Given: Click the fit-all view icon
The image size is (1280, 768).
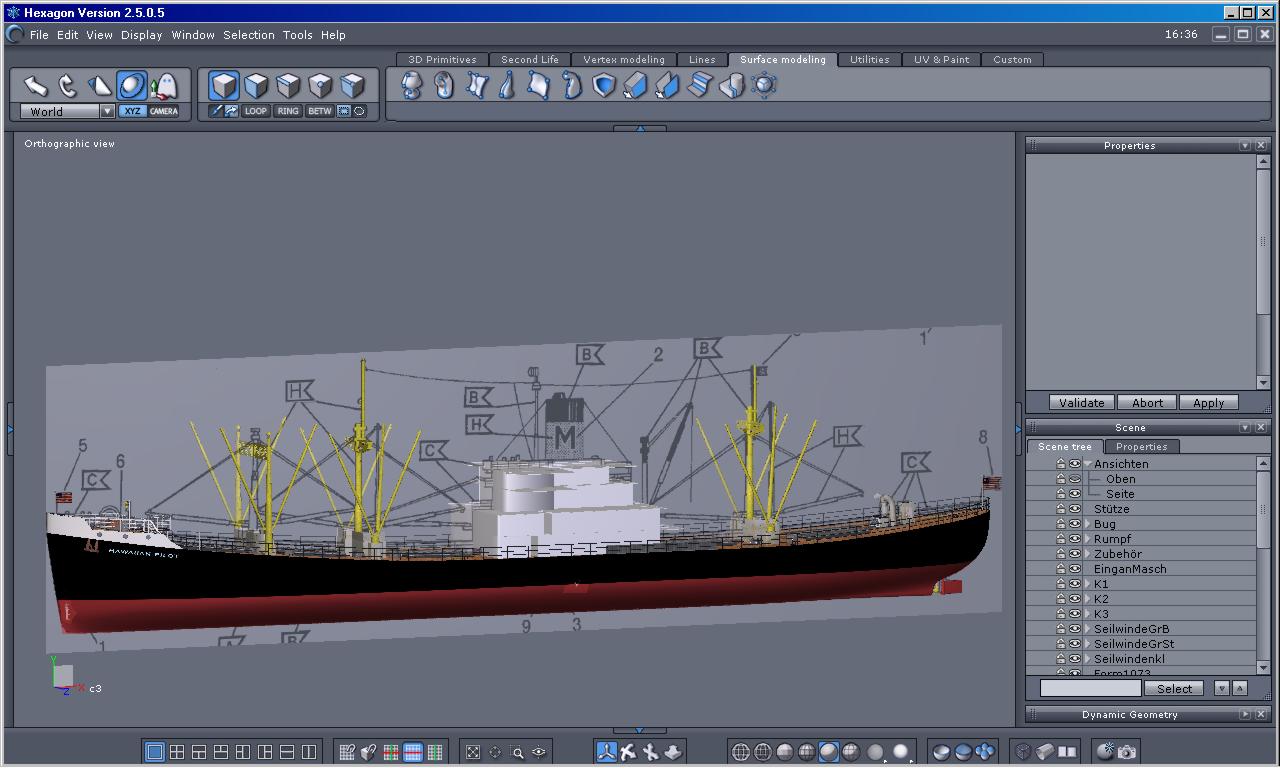Looking at the screenshot, I should coord(473,752).
